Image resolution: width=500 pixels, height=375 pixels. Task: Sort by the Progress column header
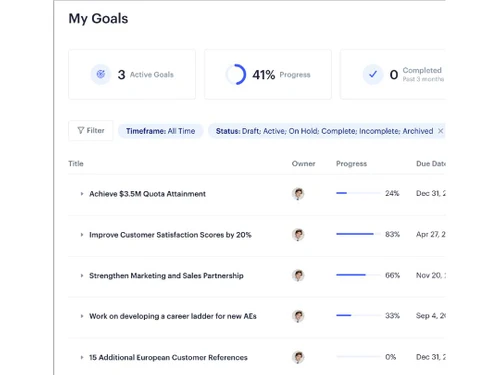point(351,164)
